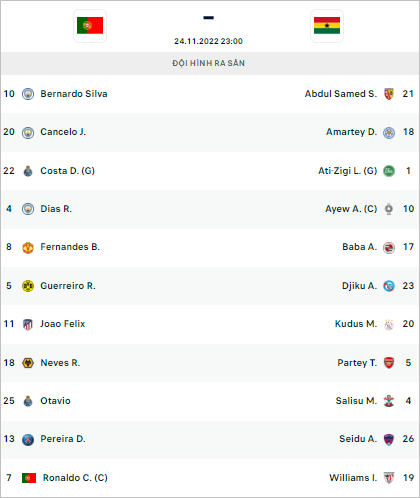Click Manchester United crest beside Fernandes B.

click(x=28, y=248)
